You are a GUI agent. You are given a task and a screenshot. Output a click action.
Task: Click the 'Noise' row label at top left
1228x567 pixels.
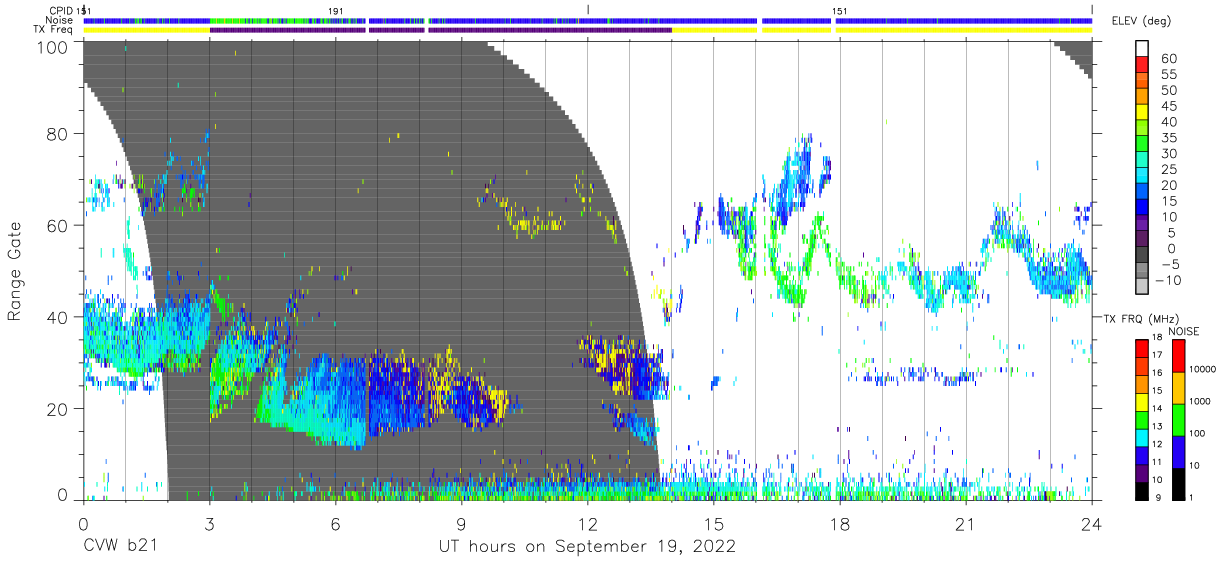point(60,20)
